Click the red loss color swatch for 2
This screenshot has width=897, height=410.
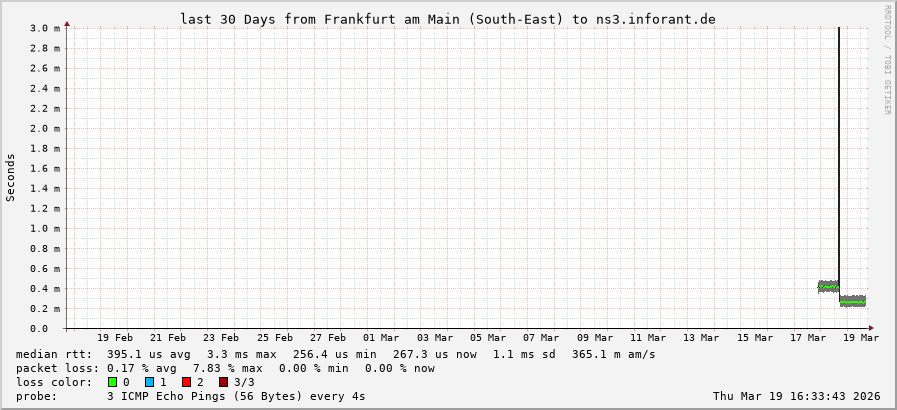pos(186,382)
